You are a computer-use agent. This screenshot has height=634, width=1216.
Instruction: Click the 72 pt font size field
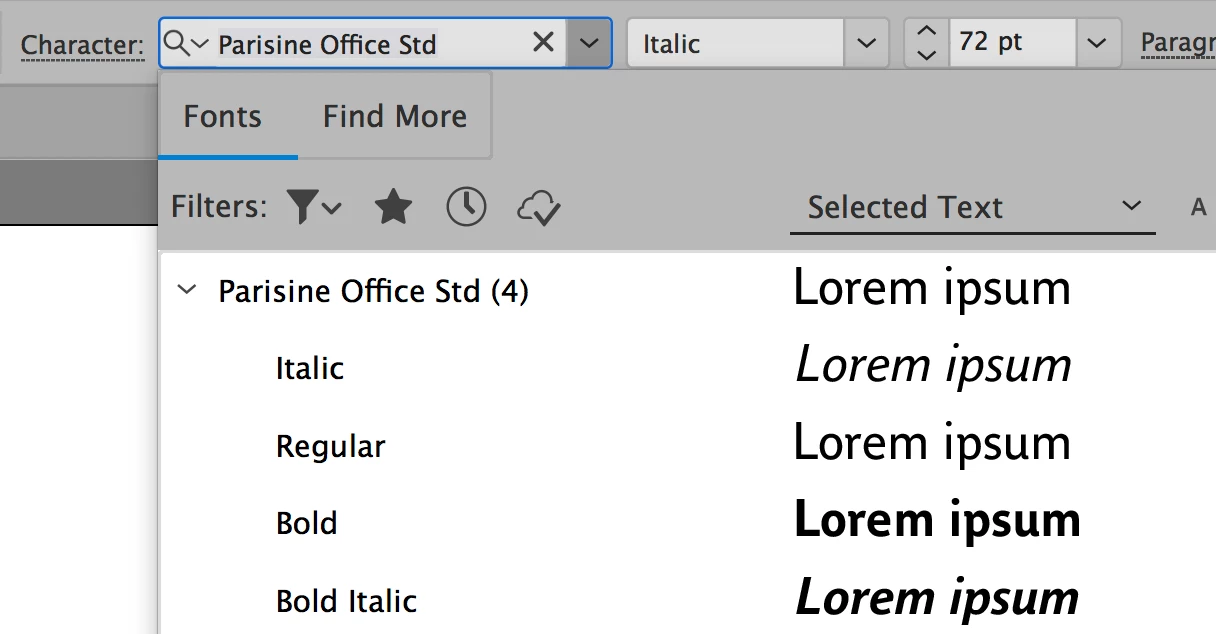[x=1012, y=43]
